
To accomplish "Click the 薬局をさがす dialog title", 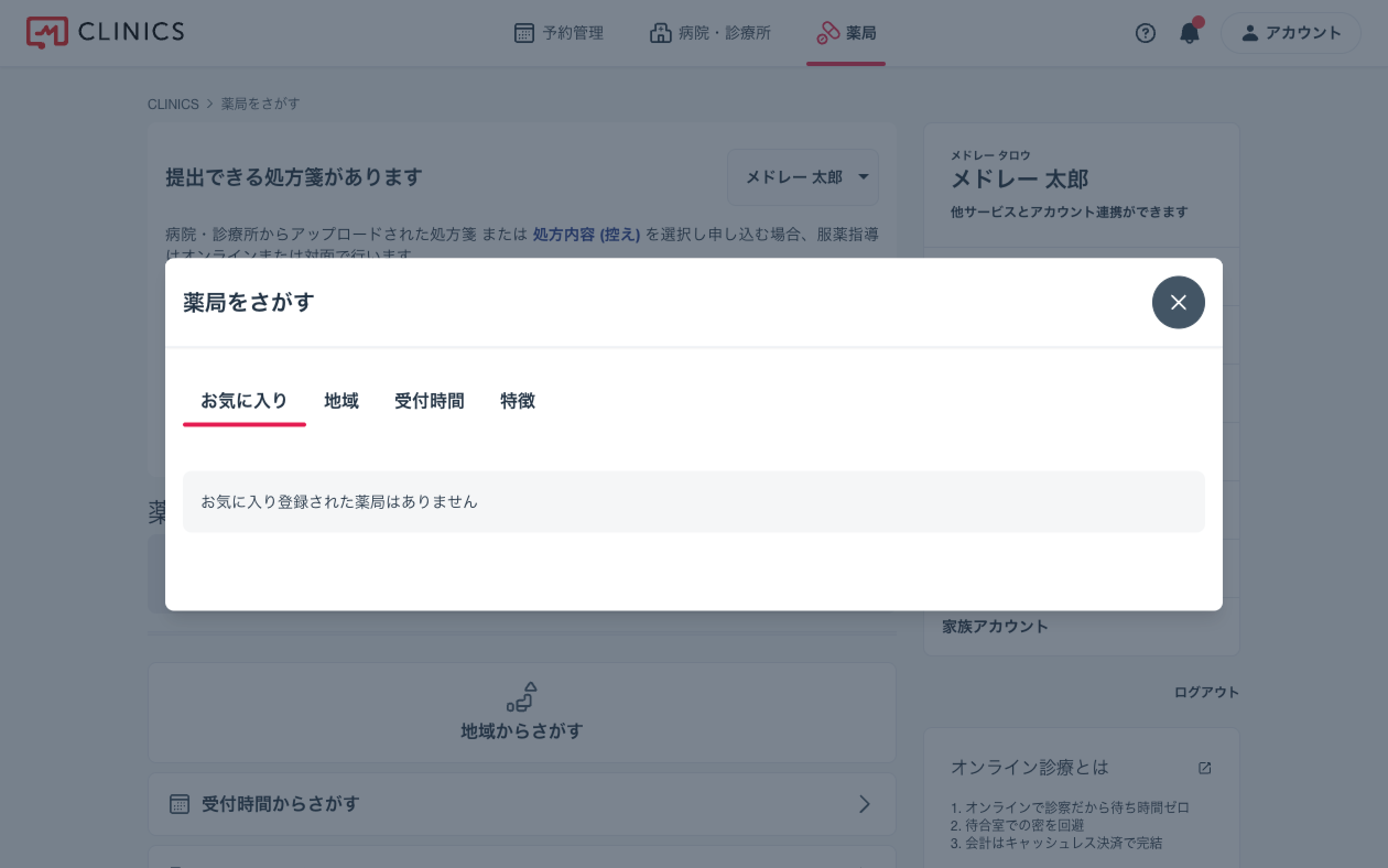I will (x=248, y=302).
